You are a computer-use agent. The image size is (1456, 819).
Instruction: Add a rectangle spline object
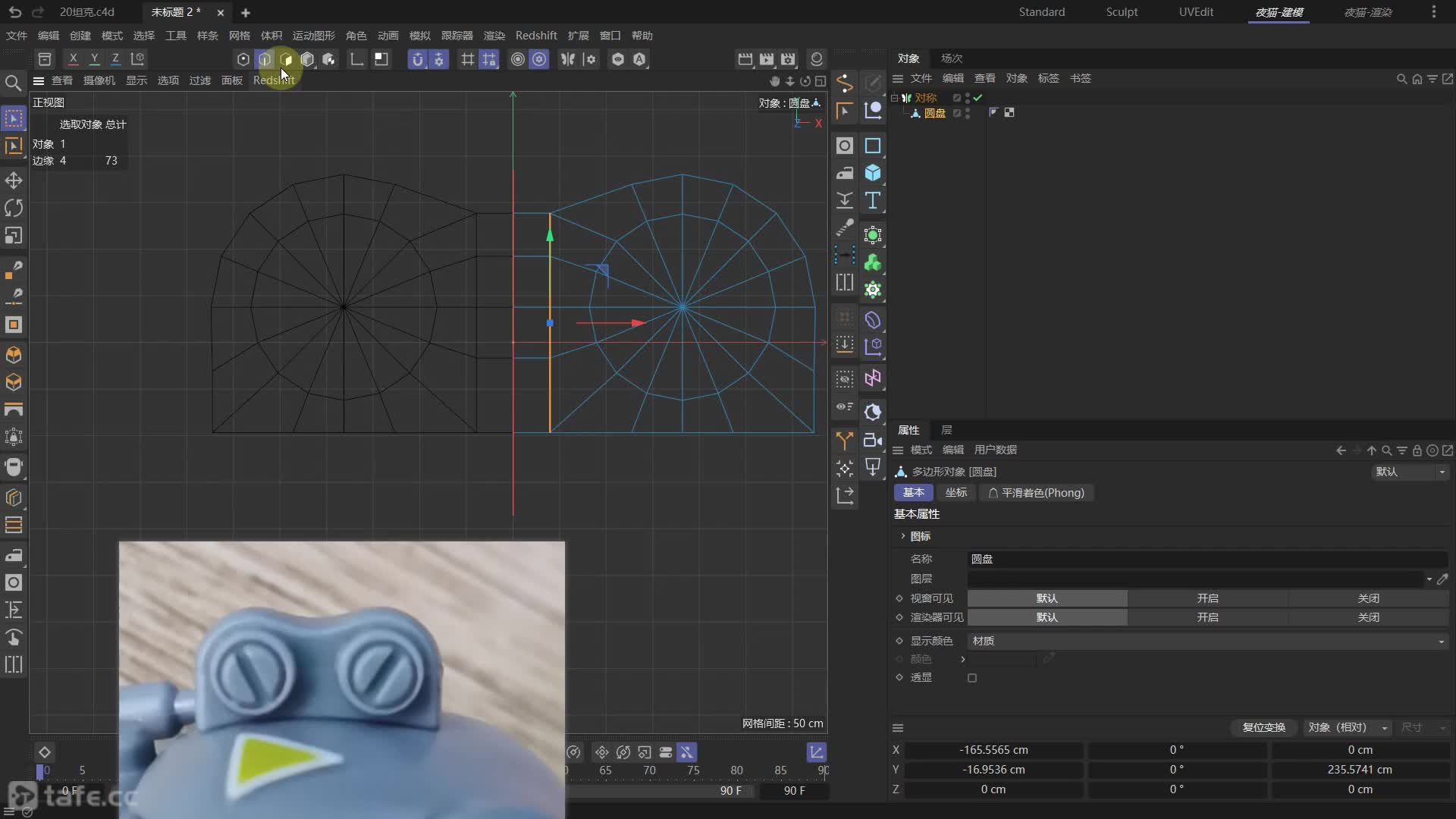click(x=873, y=146)
